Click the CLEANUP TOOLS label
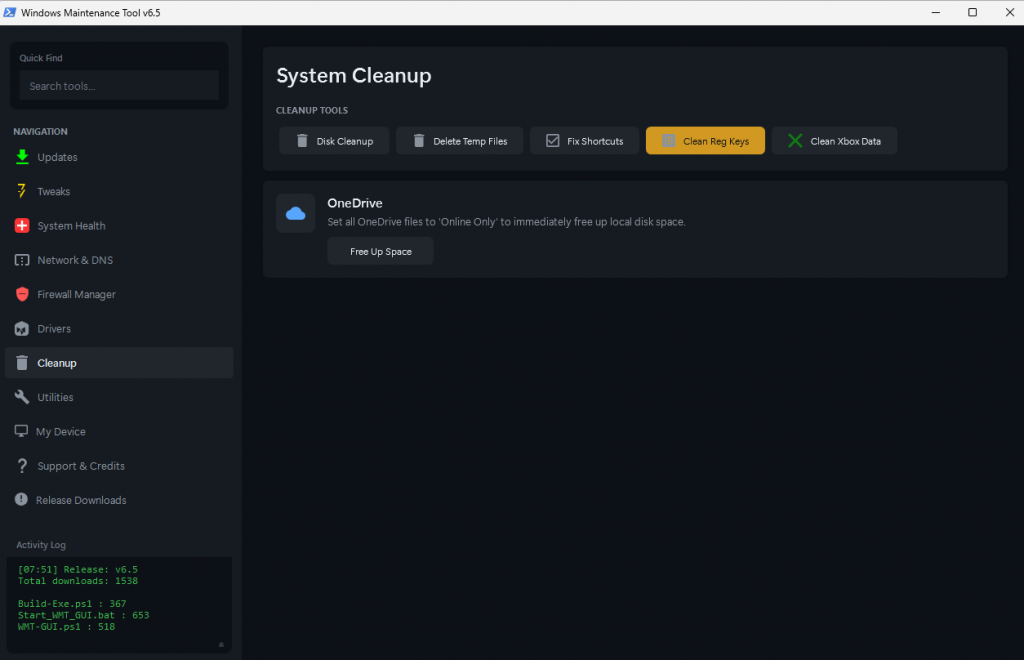The width and height of the screenshot is (1024, 660). click(312, 110)
